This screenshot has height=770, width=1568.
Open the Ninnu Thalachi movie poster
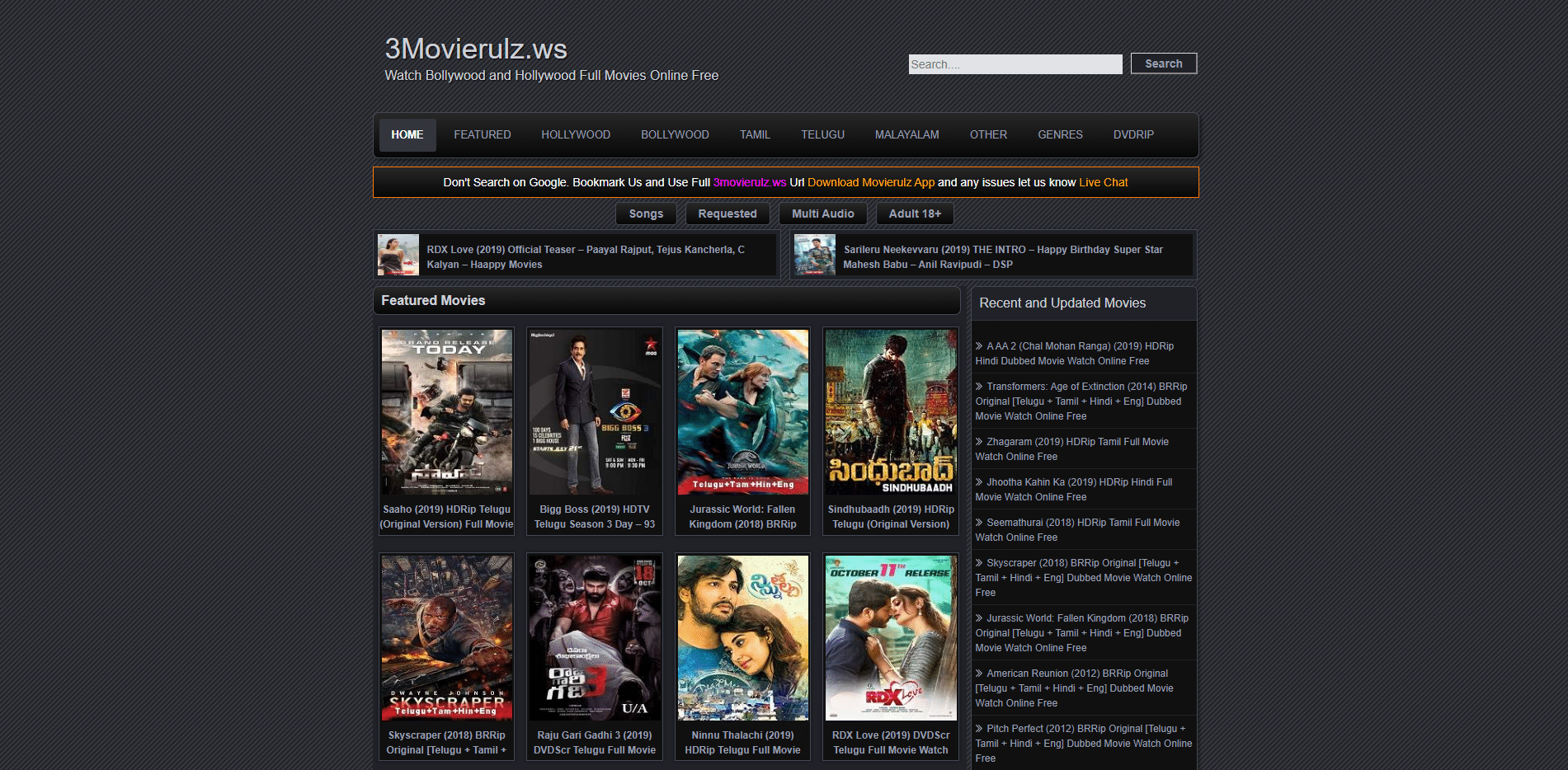pyautogui.click(x=743, y=637)
